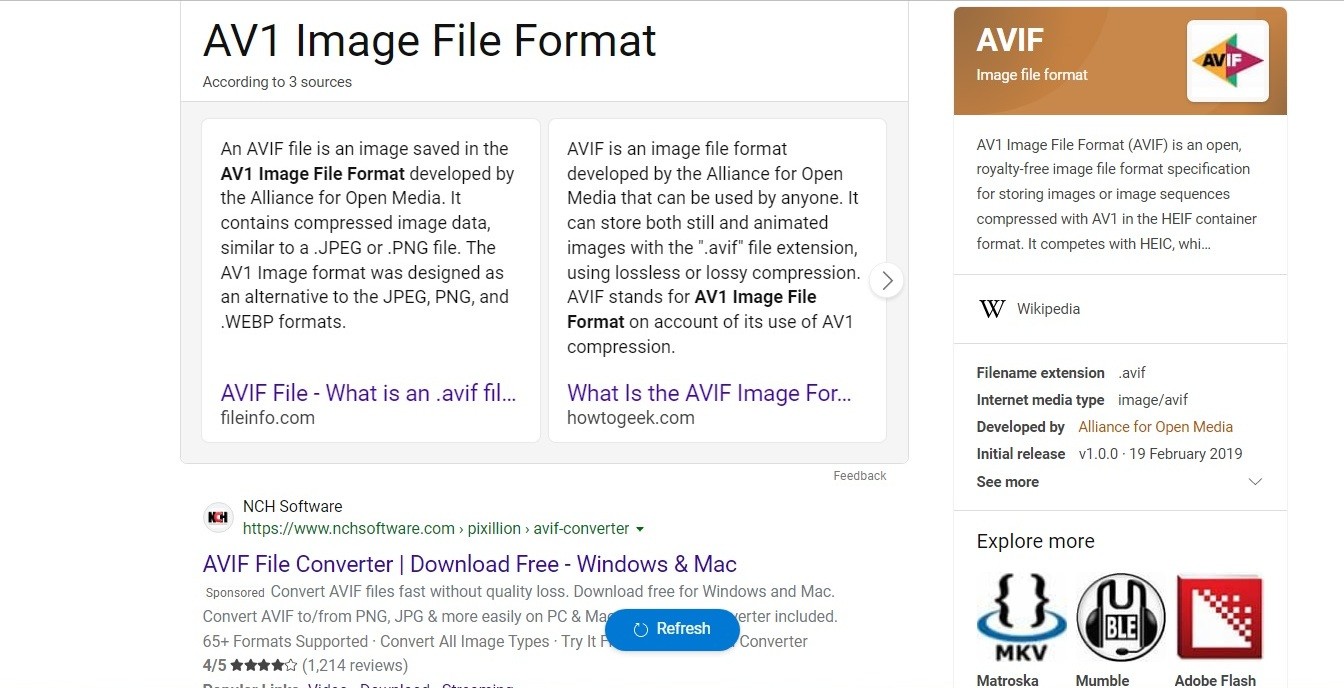This screenshot has width=1344, height=688.
Task: Open NCH ad URL dropdown arrow
Action: (x=640, y=529)
